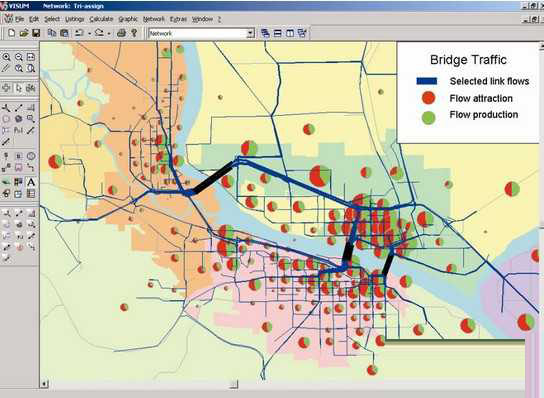Open the Listings menu
The height and width of the screenshot is (398, 544).
pyautogui.click(x=75, y=19)
